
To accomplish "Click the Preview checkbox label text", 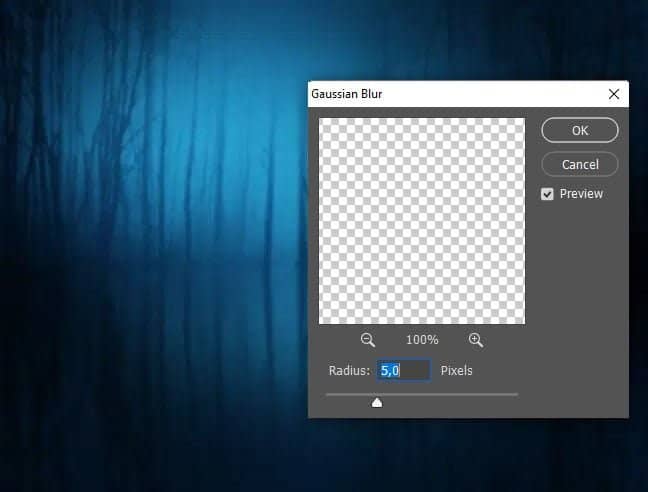I will click(581, 194).
